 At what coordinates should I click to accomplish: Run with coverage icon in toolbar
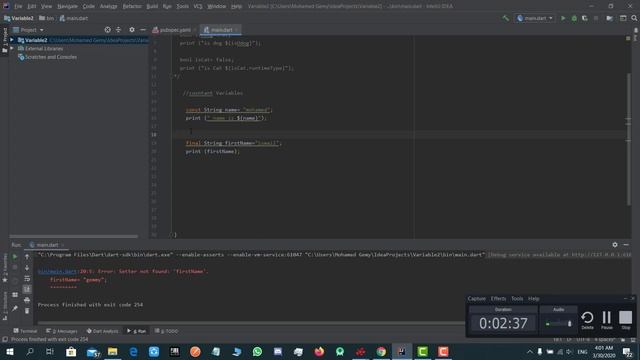click(584, 18)
